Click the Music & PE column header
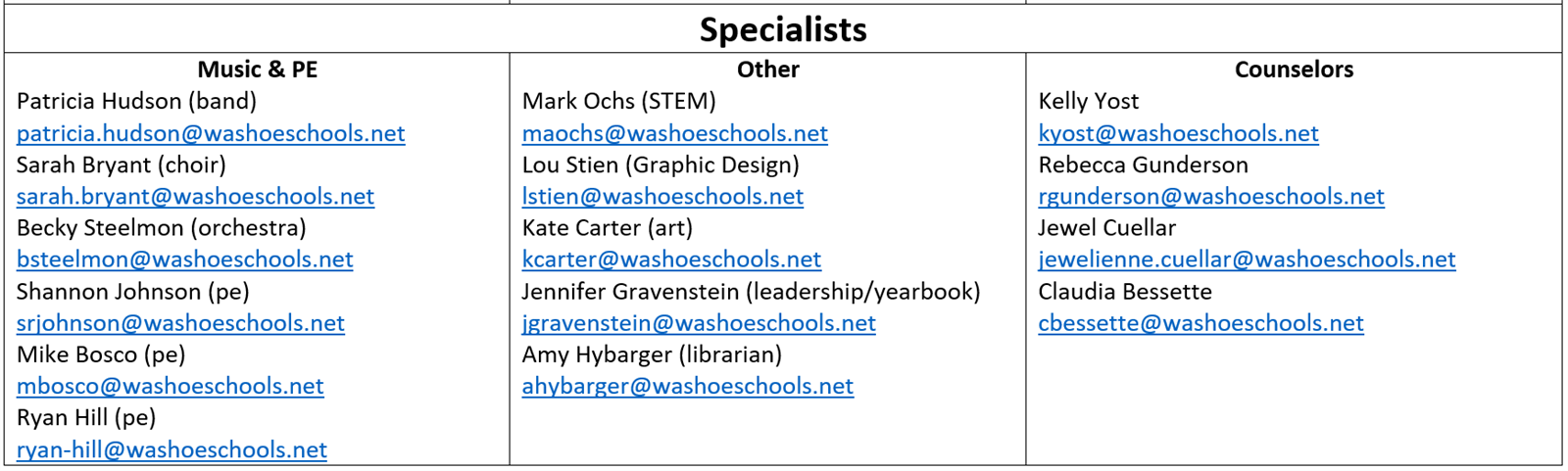The width and height of the screenshot is (1568, 471). [x=258, y=70]
